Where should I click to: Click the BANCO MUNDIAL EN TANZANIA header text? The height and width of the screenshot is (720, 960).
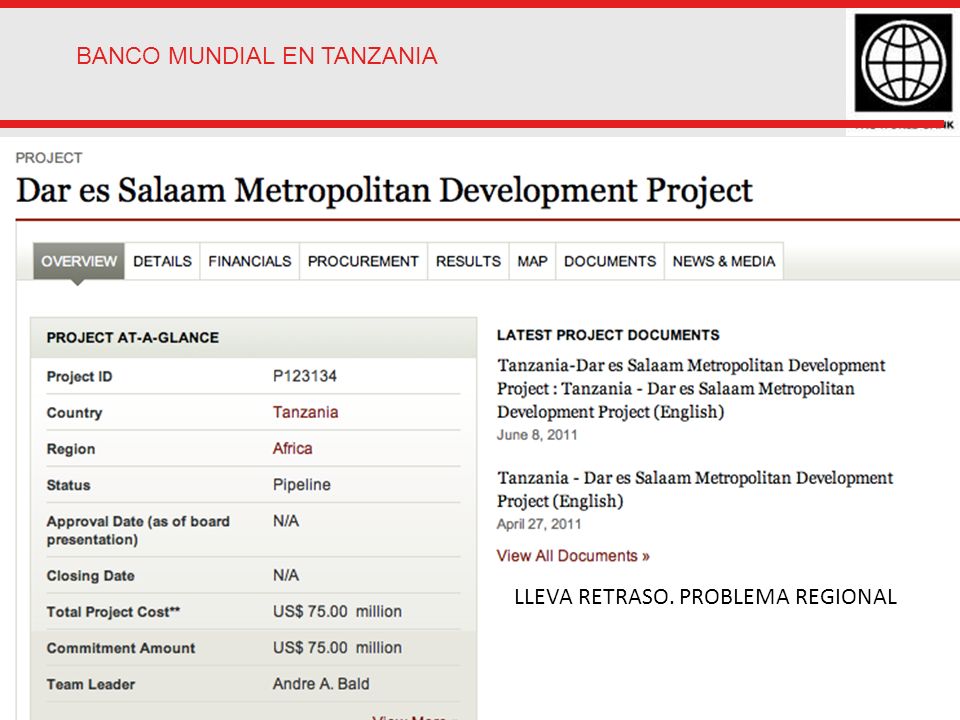pyautogui.click(x=257, y=56)
